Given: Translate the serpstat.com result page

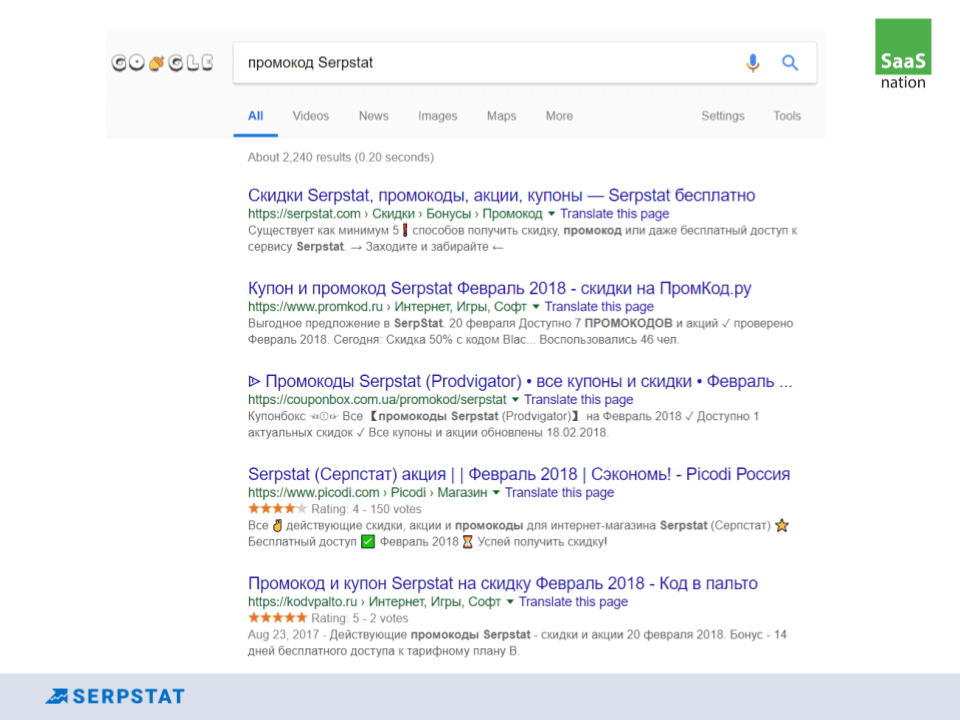Looking at the screenshot, I should 614,214.
